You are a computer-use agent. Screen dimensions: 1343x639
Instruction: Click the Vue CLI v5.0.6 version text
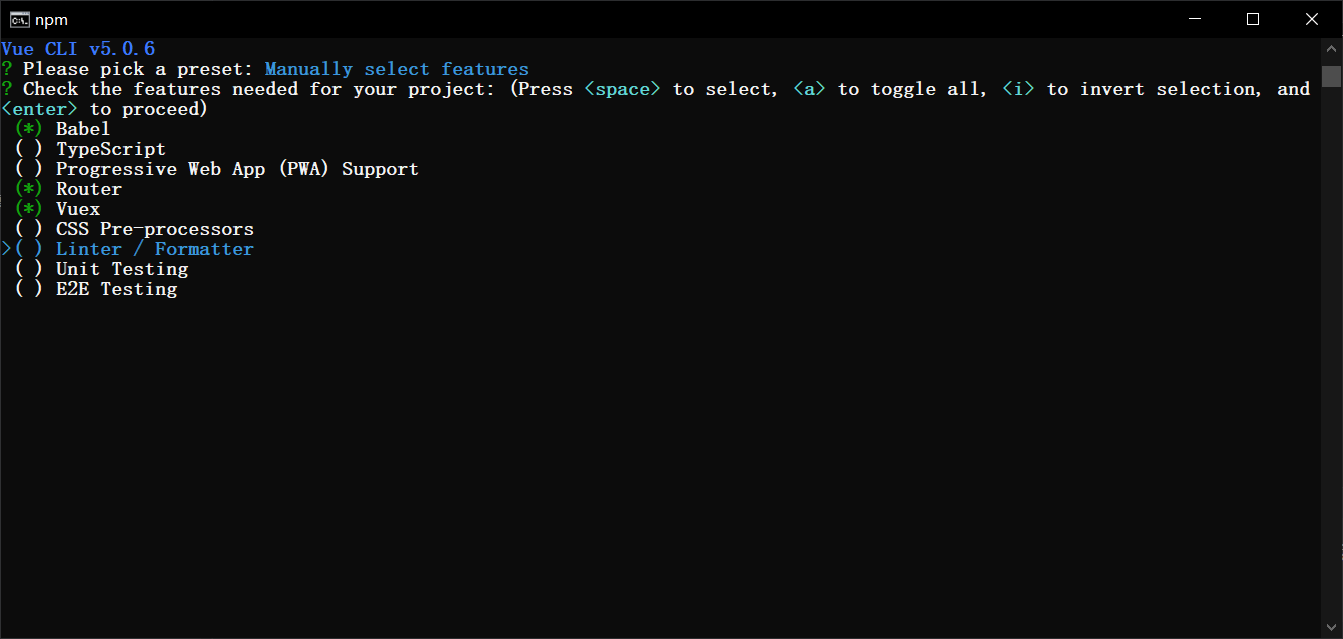coord(78,48)
